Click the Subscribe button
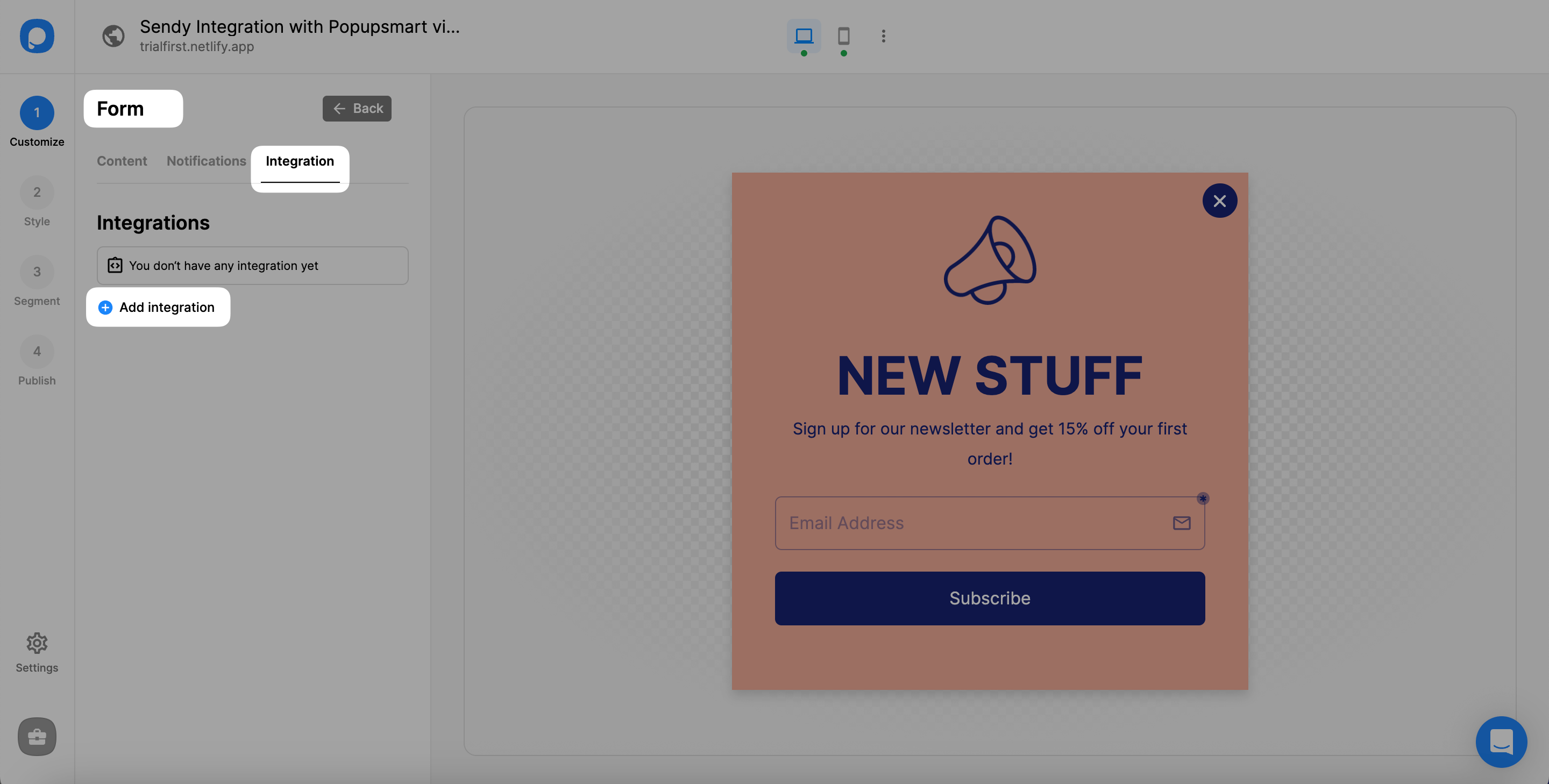This screenshot has width=1549, height=784. pyautogui.click(x=990, y=598)
